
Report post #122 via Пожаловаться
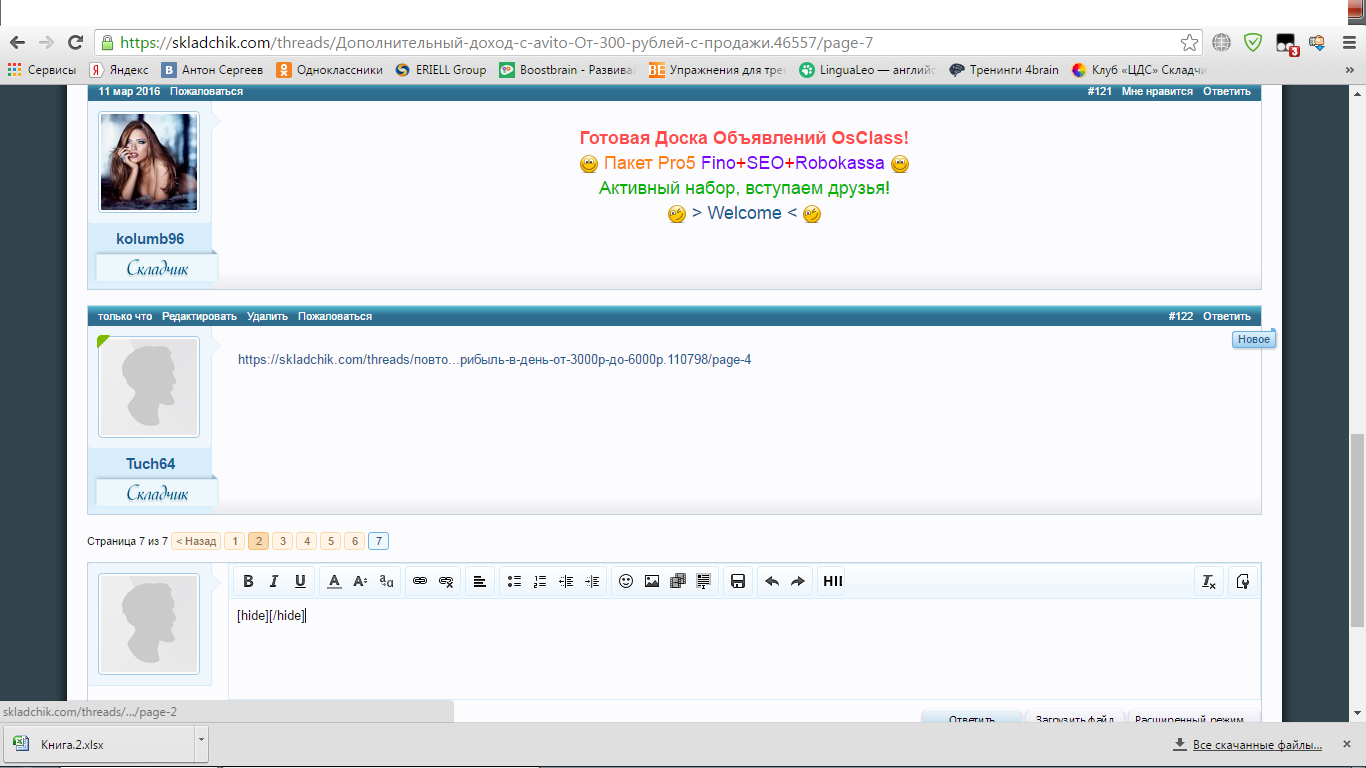pos(335,316)
